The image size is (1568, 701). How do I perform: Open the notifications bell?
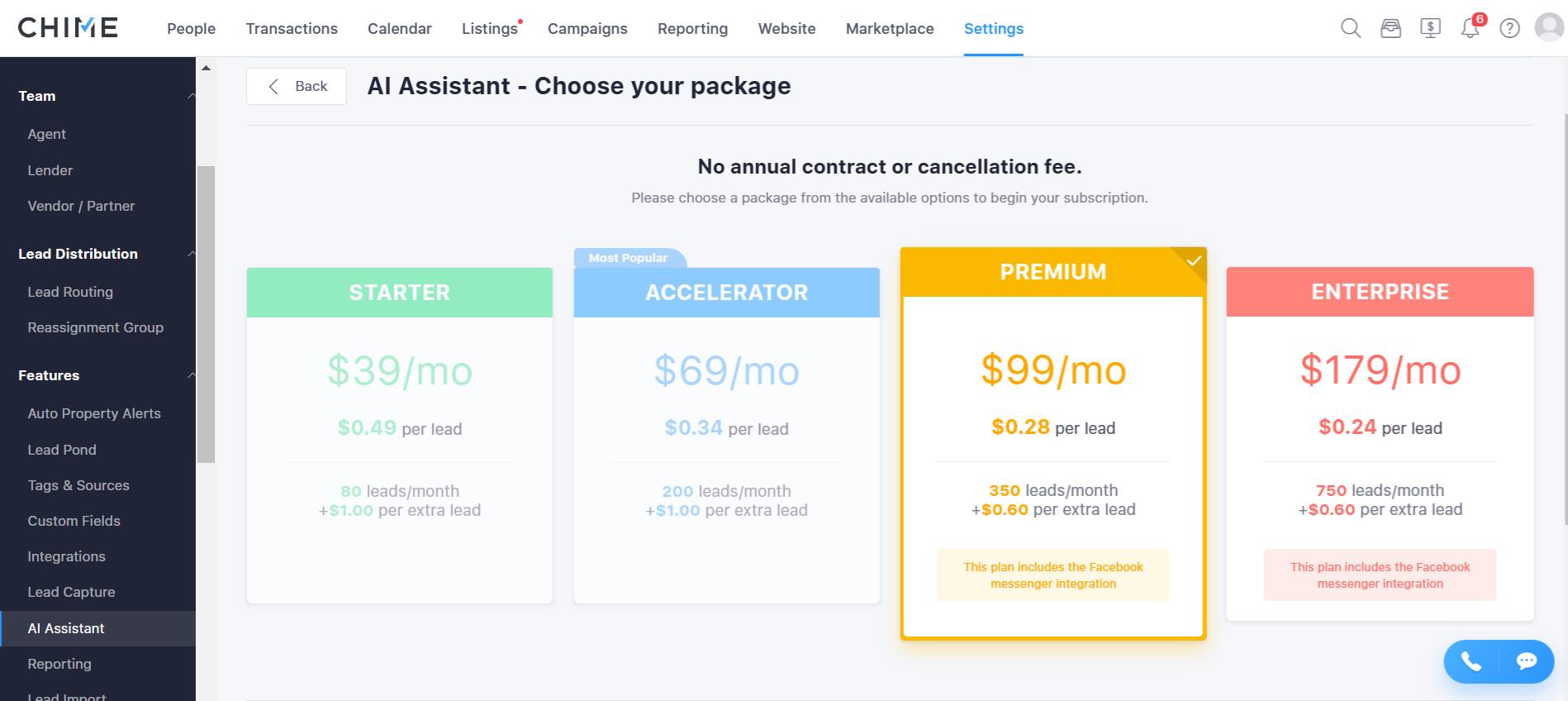[1470, 29]
